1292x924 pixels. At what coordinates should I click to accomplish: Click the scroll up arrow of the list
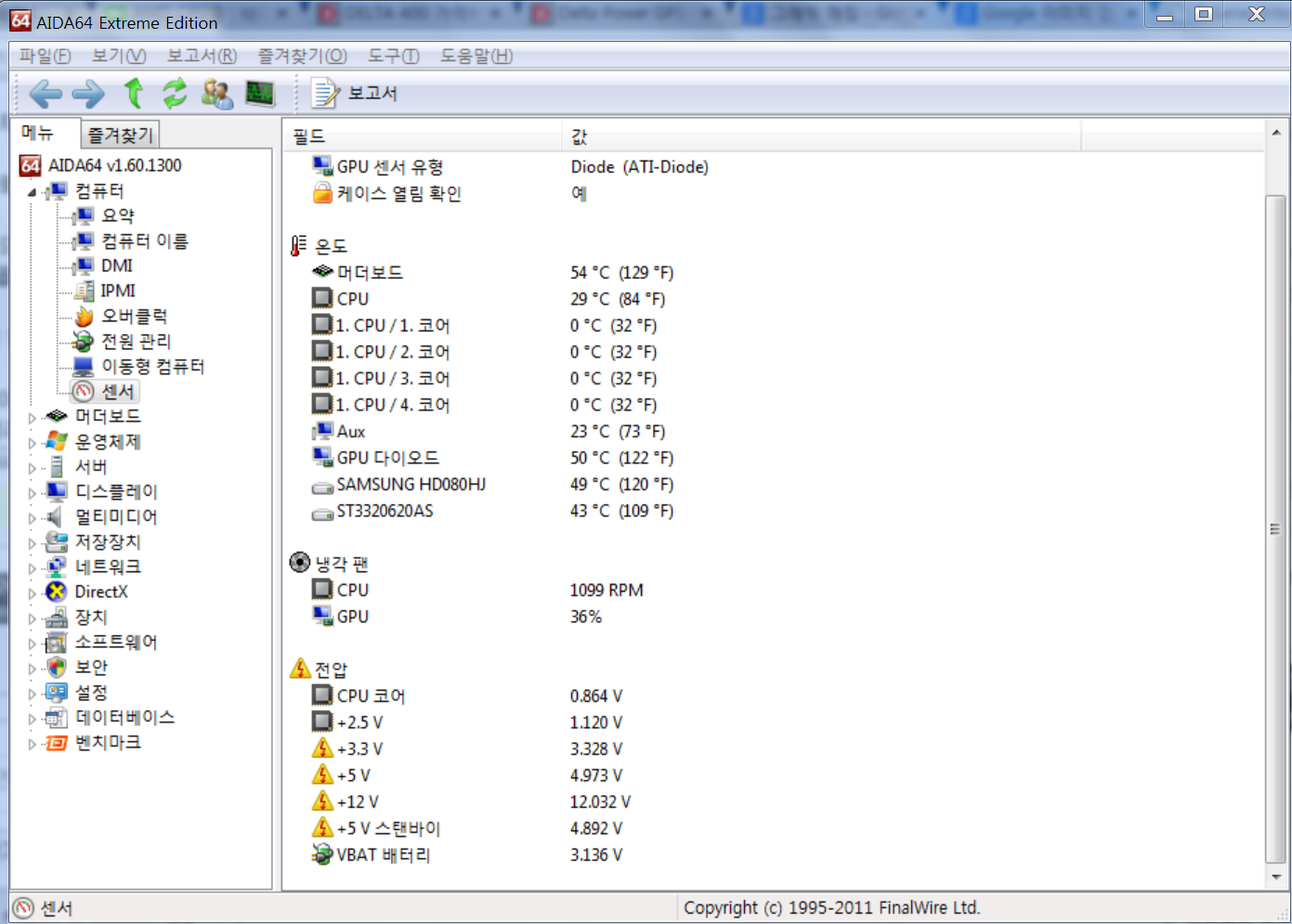point(1275,134)
